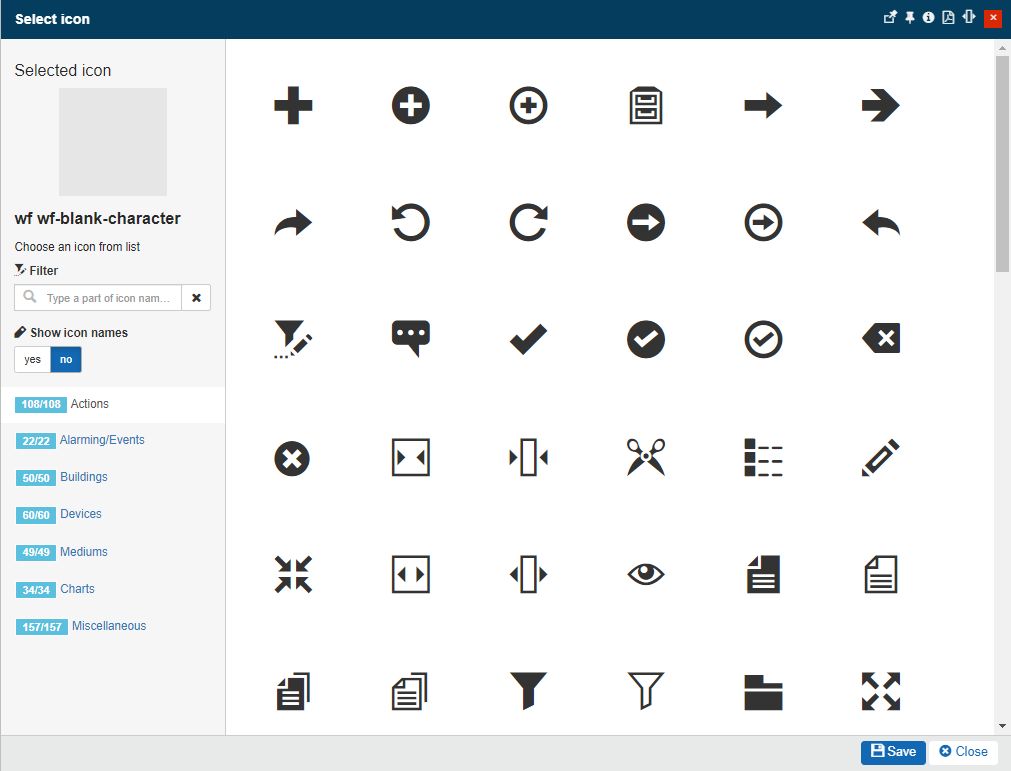Open the Charts category

77,589
